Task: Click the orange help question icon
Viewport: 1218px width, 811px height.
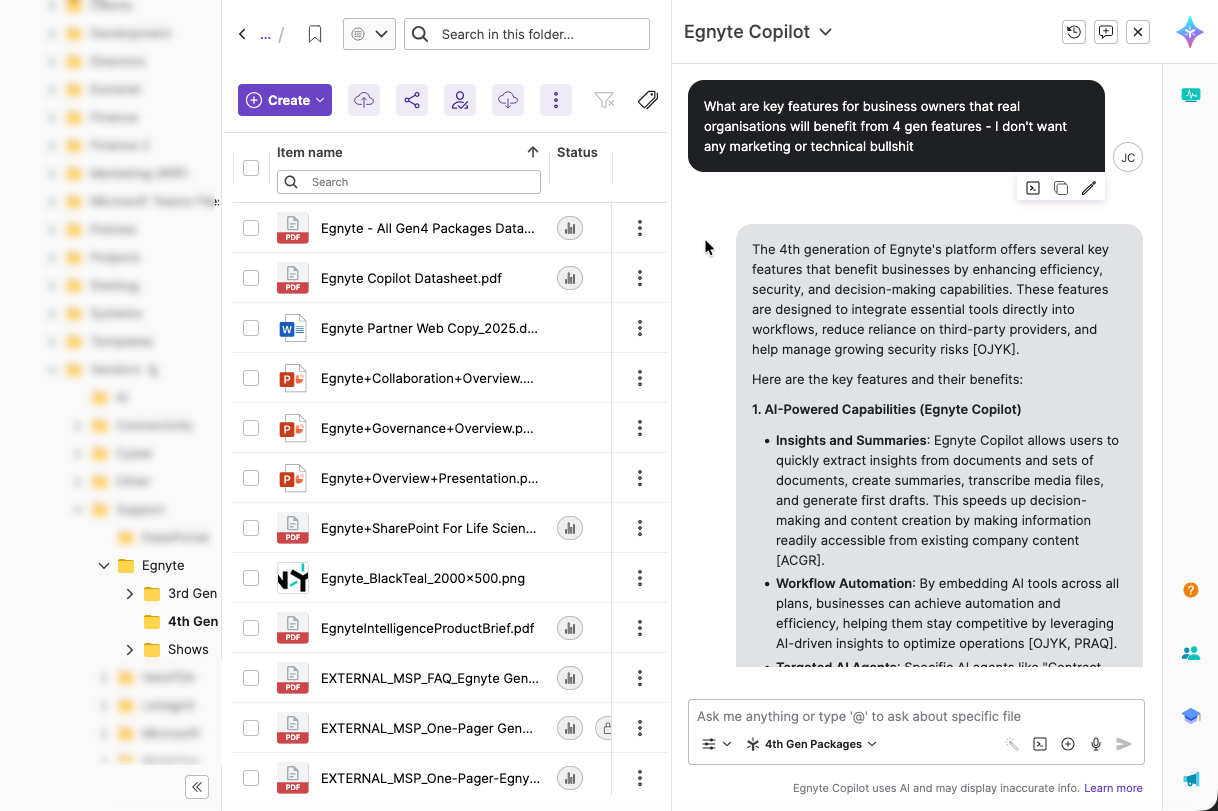Action: (1191, 590)
